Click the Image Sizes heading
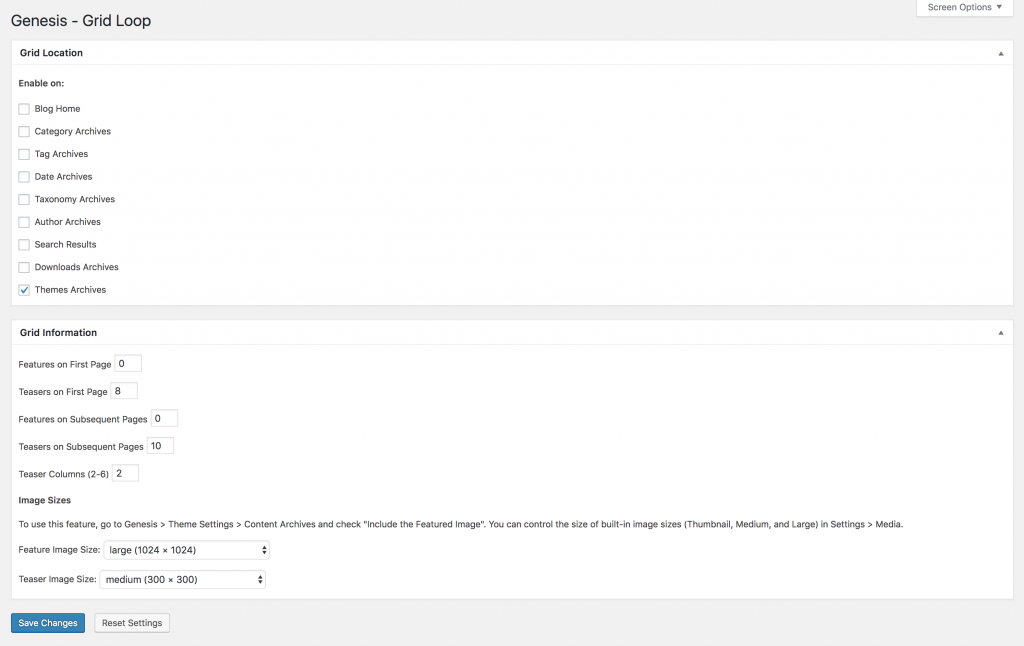The height and width of the screenshot is (646, 1024). 44,500
